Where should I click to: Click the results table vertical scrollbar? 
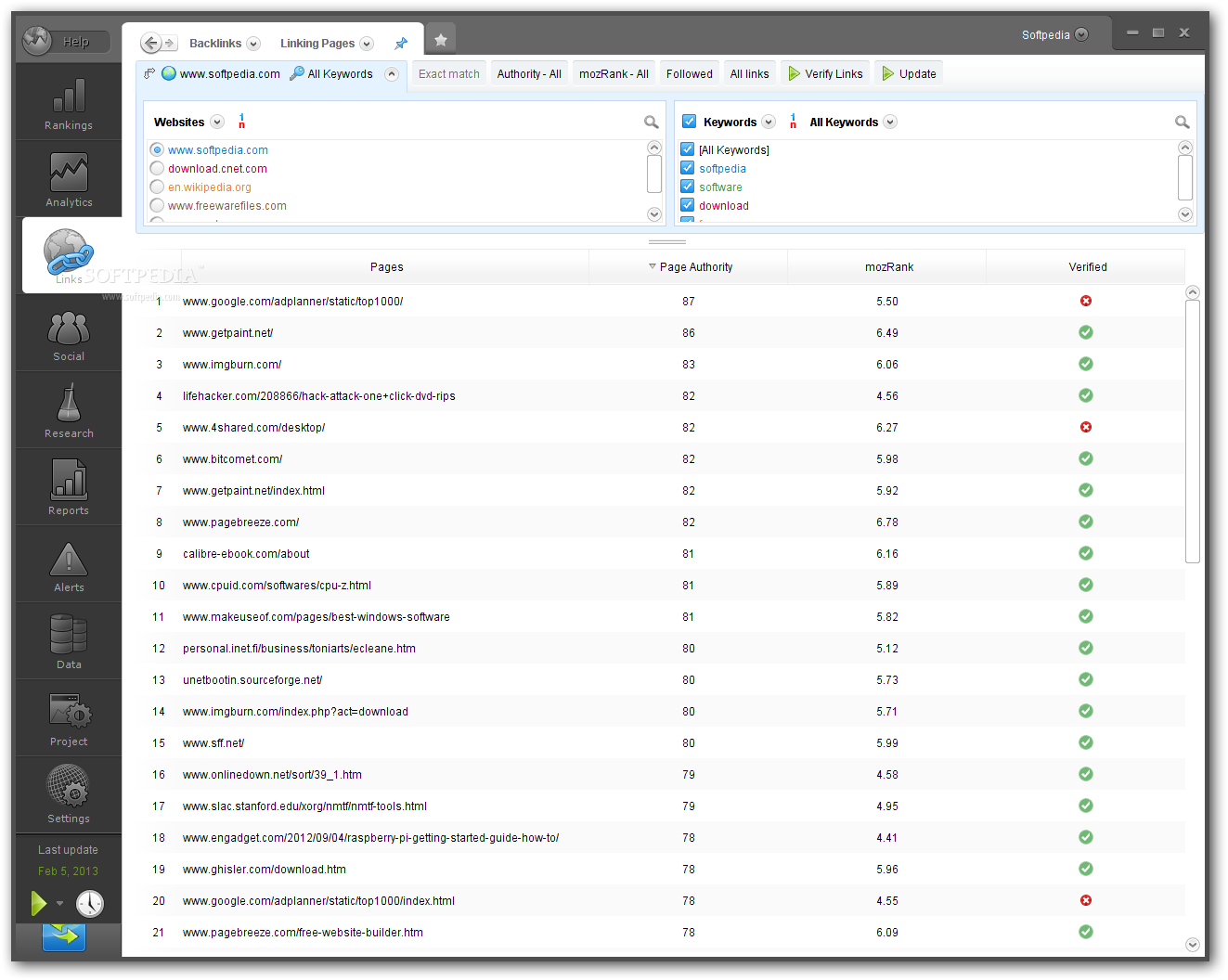click(1193, 432)
